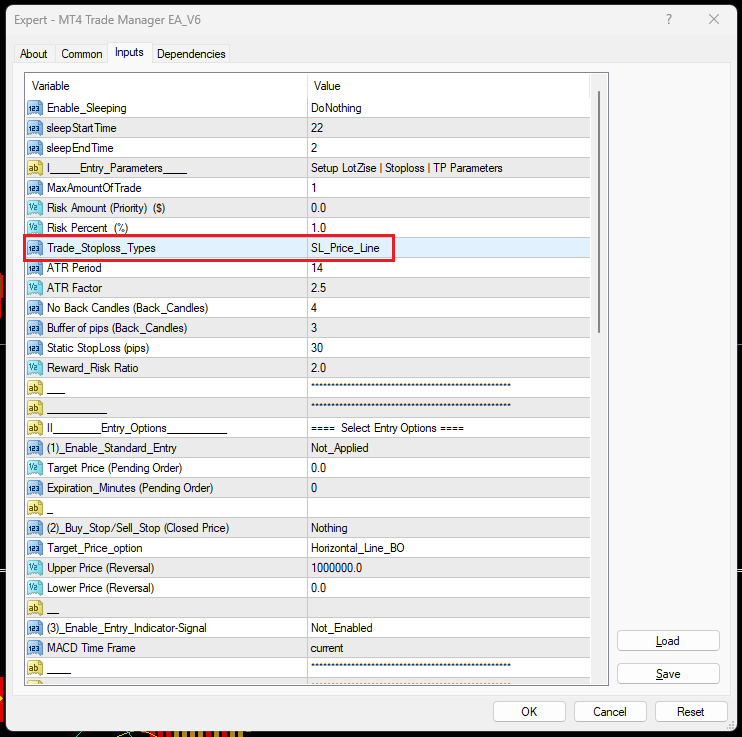Viewport: 742px width, 737px height.
Task: Click the Reset button
Action: pos(690,712)
